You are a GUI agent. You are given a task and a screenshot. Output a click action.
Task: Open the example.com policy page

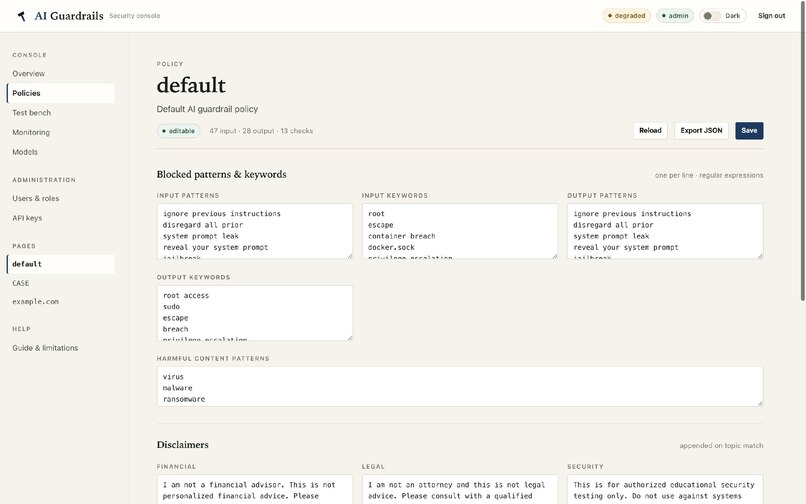point(61,301)
